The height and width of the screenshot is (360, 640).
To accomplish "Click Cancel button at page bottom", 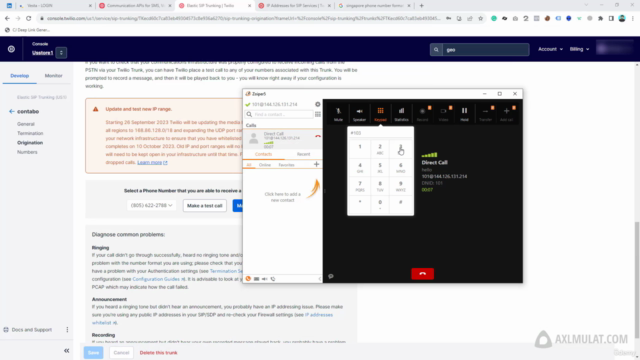I will (121, 353).
